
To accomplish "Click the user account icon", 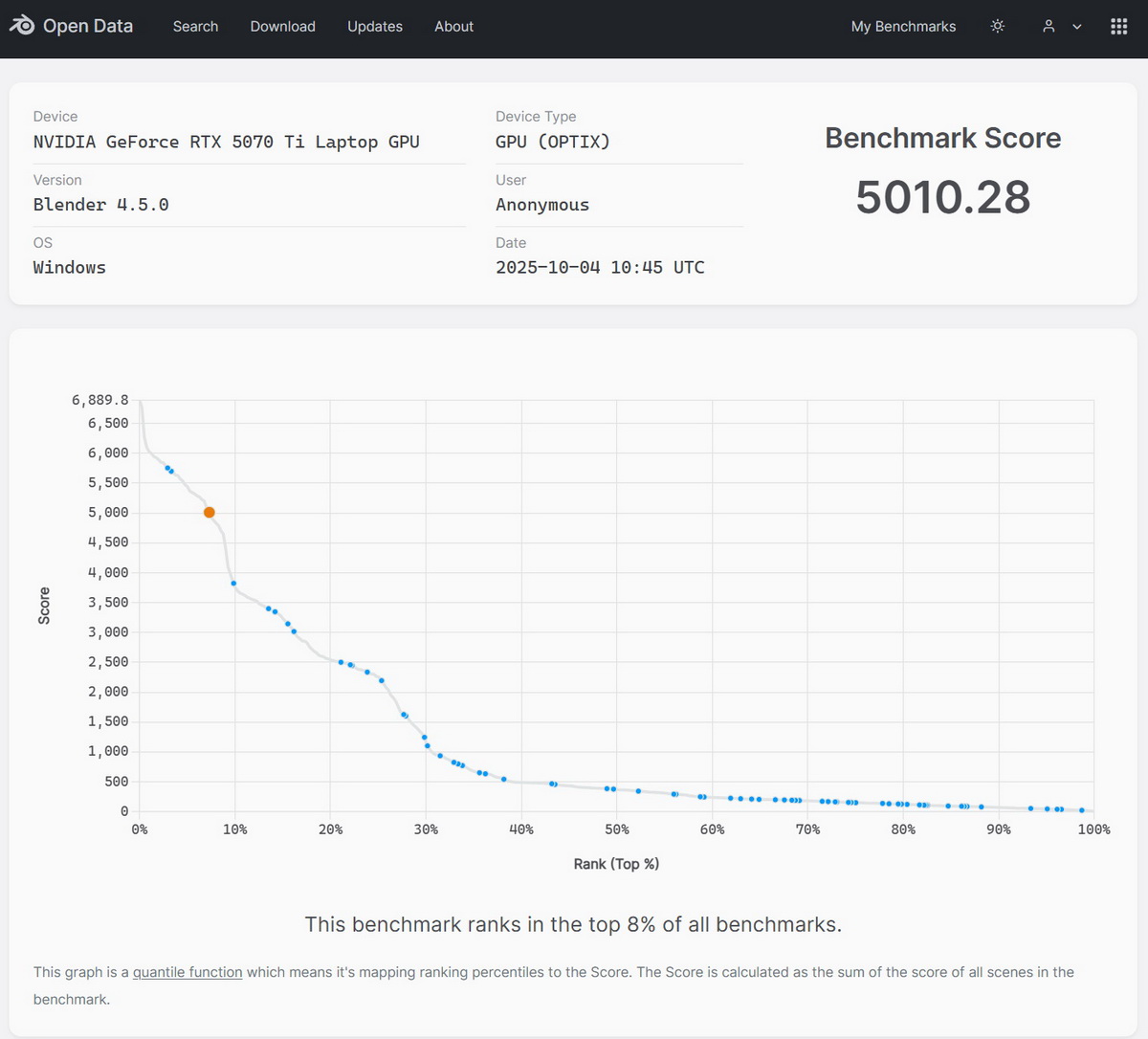I will [x=1049, y=26].
